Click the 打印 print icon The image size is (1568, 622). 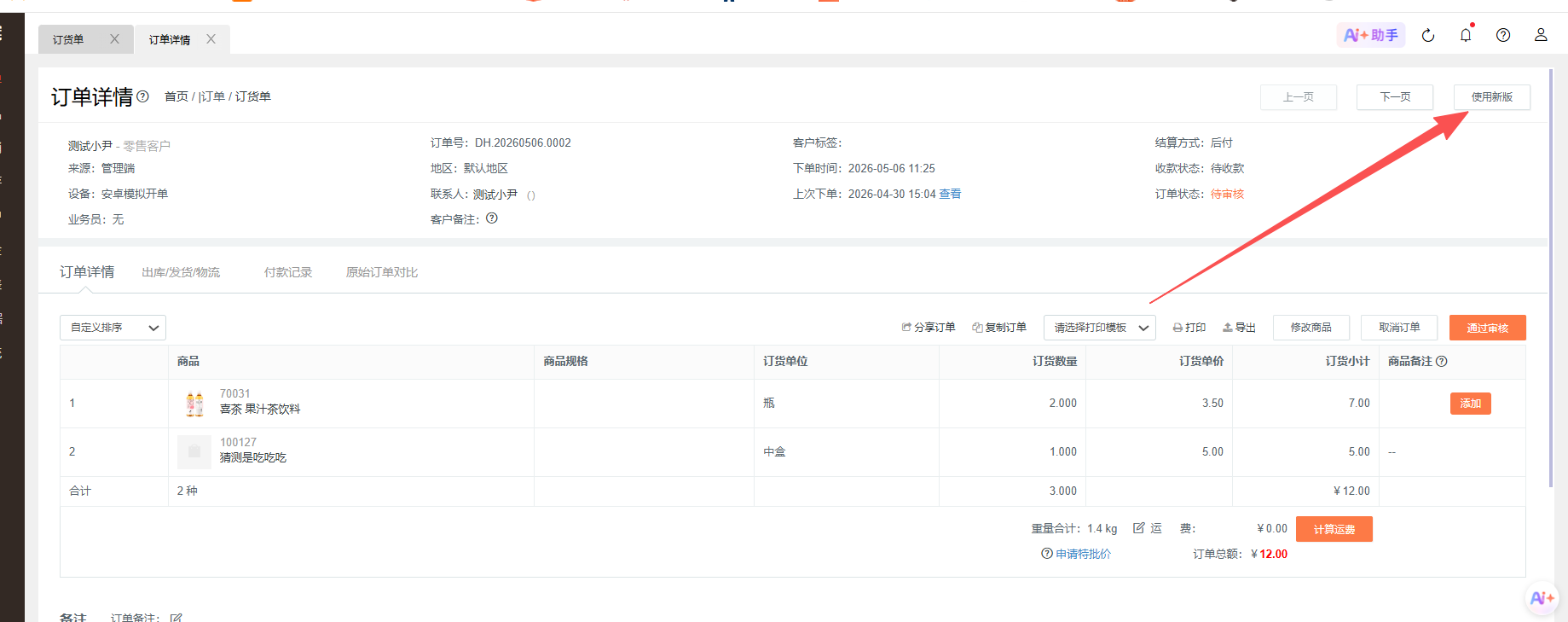coord(1177,328)
